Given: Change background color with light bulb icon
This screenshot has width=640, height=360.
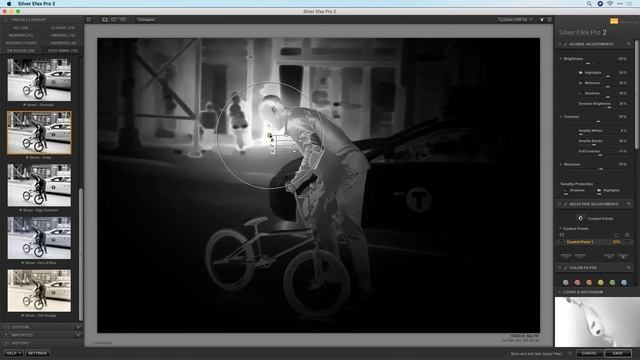Looking at the screenshot, I should [542, 20].
